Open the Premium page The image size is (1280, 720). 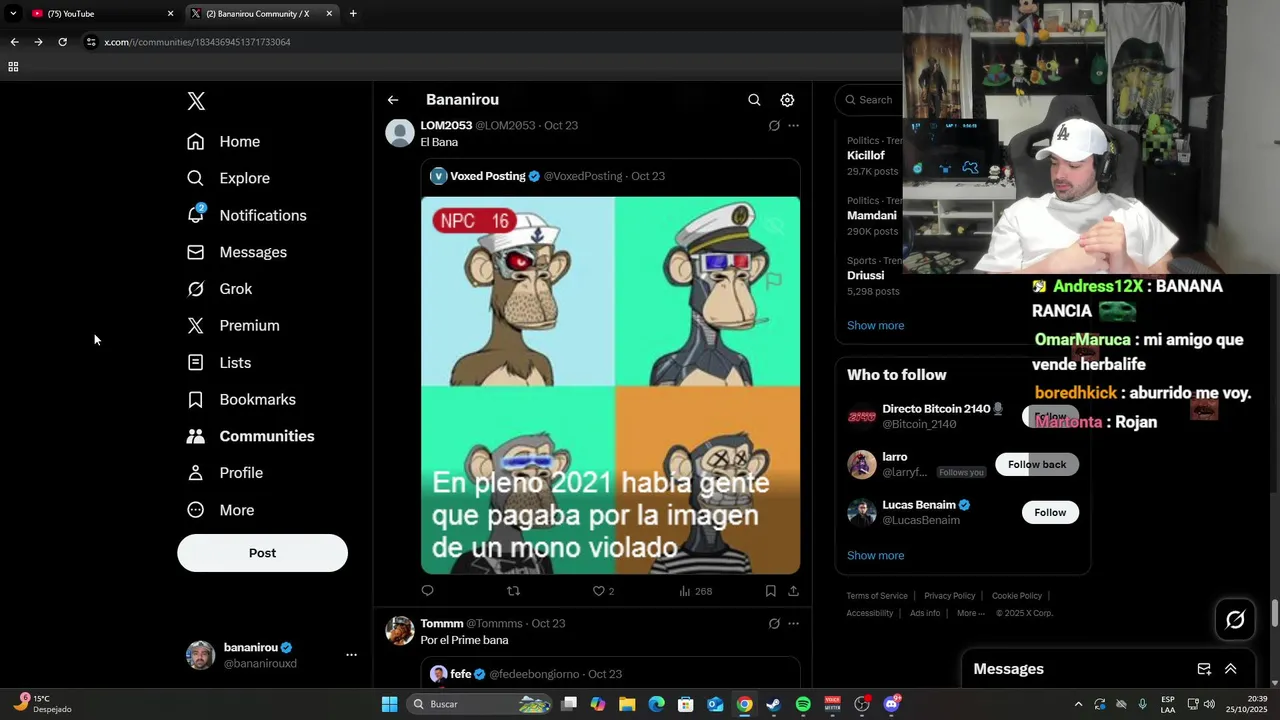pyautogui.click(x=234, y=326)
